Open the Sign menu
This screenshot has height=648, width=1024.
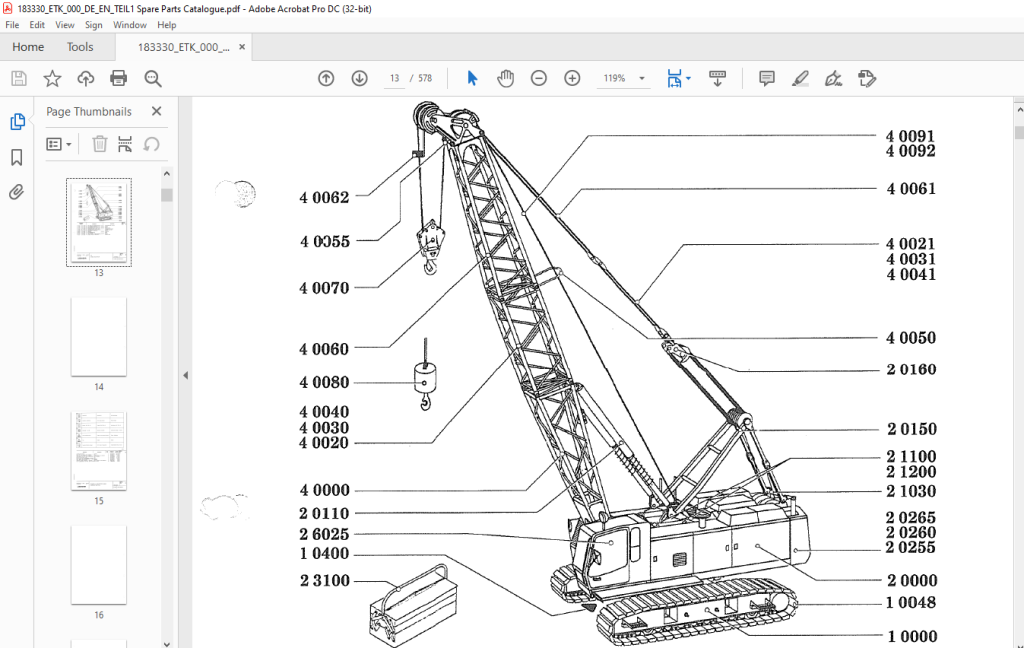tap(93, 25)
